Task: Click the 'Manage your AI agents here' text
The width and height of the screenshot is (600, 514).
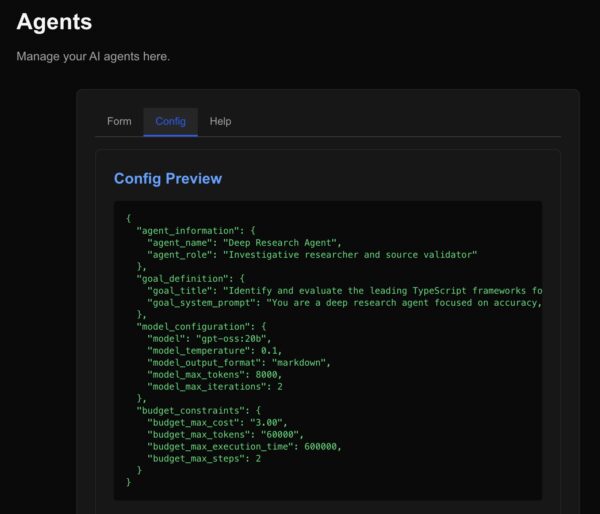Action: (x=93, y=56)
